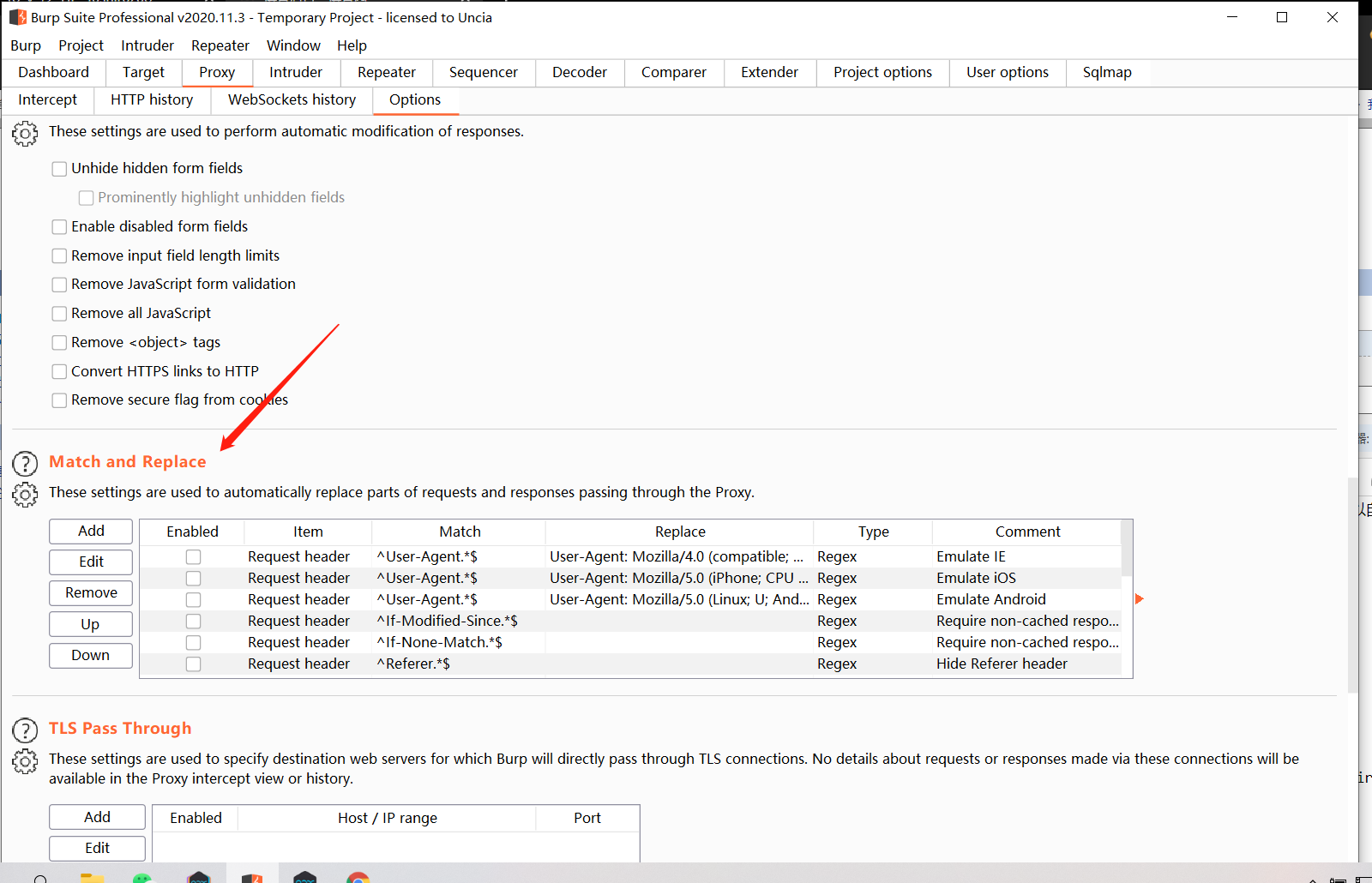
Task: Enable the Emulate IE rule checkbox
Action: tap(193, 557)
